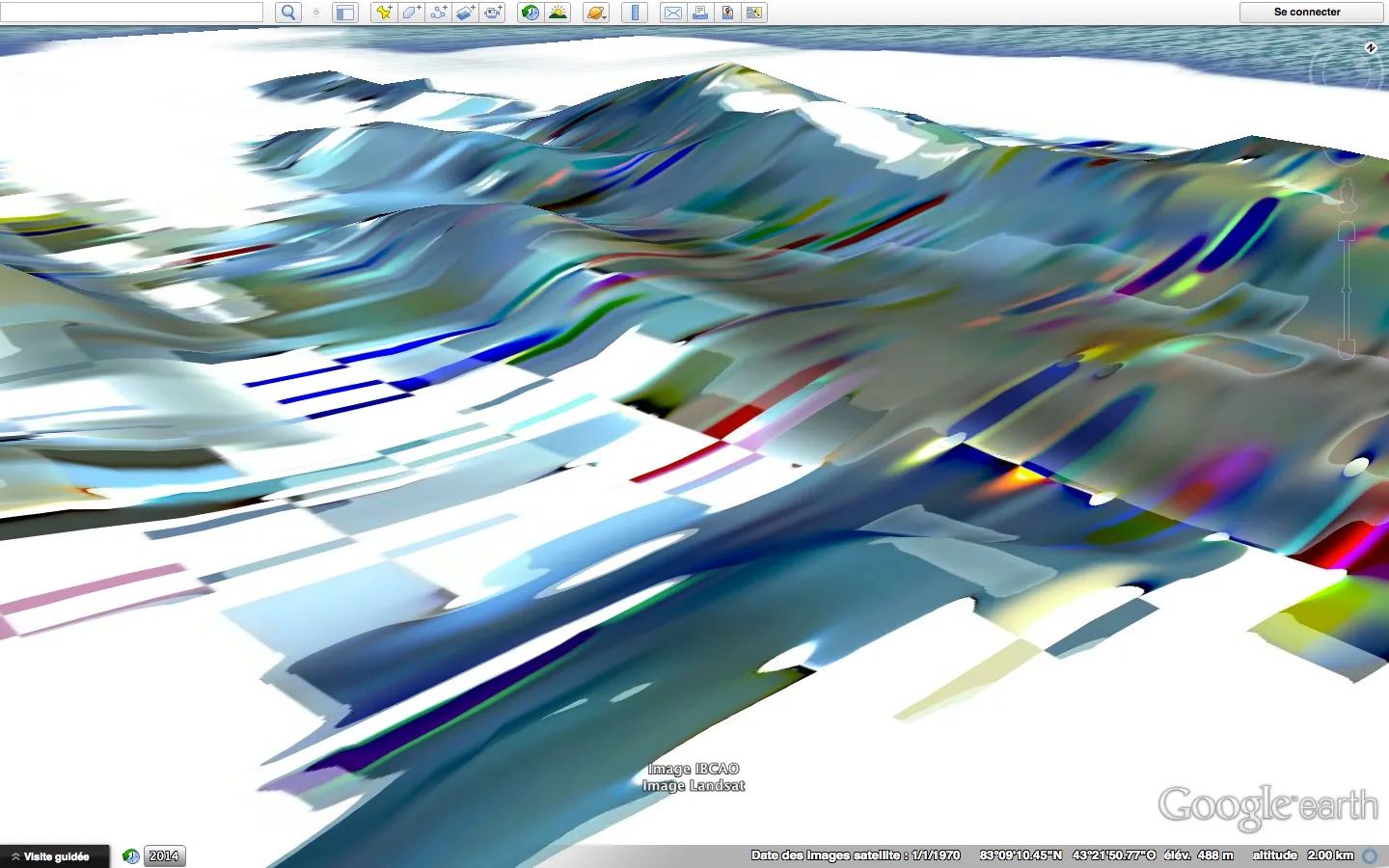The image size is (1389, 868).
Task: Select the ruler measurement tool
Action: [634, 13]
